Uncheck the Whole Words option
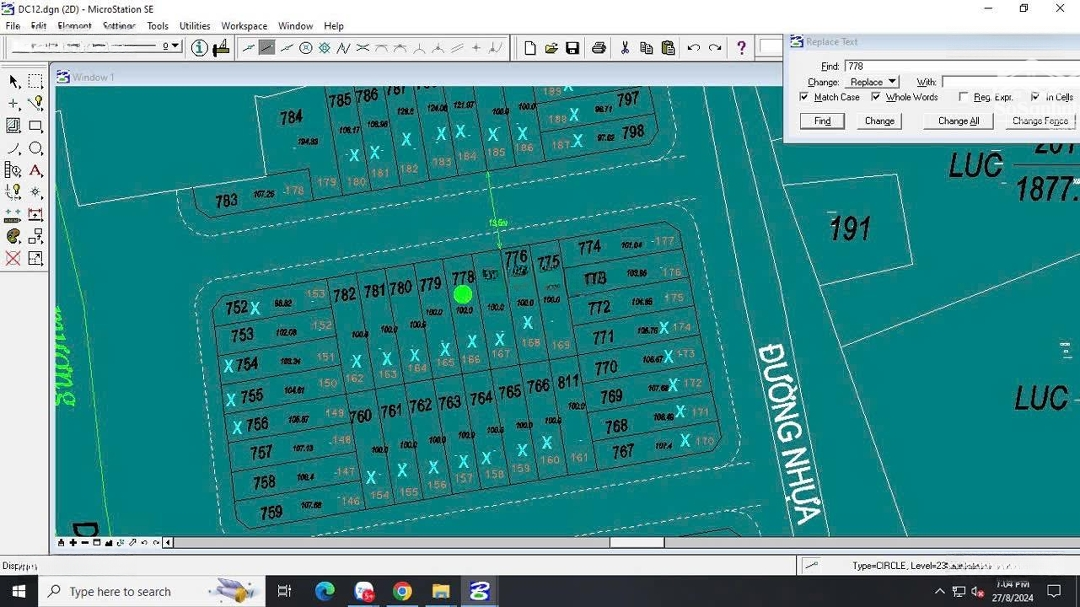1080x607 pixels. (876, 97)
